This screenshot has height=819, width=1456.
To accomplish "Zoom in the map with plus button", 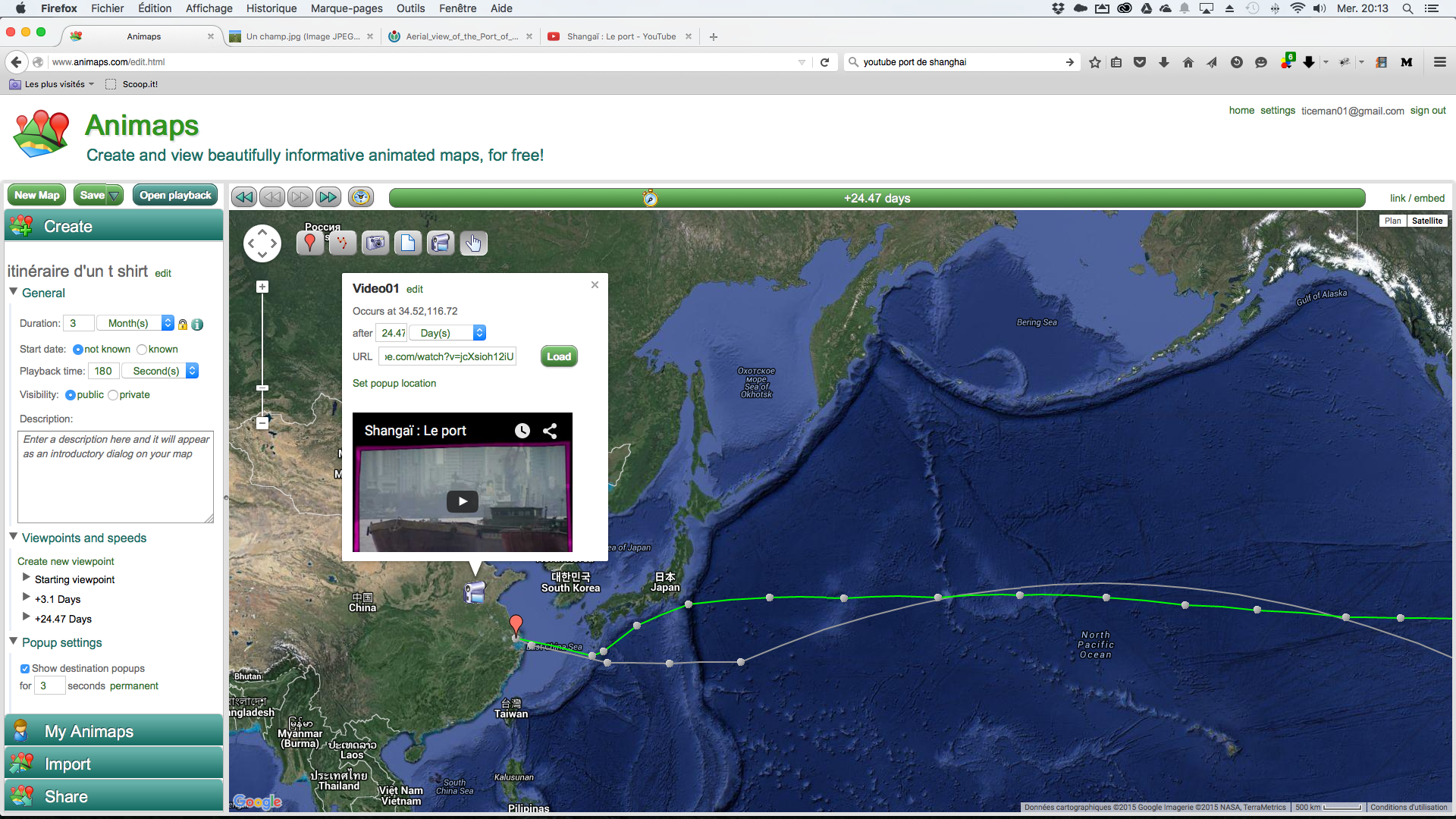I will click(x=262, y=287).
